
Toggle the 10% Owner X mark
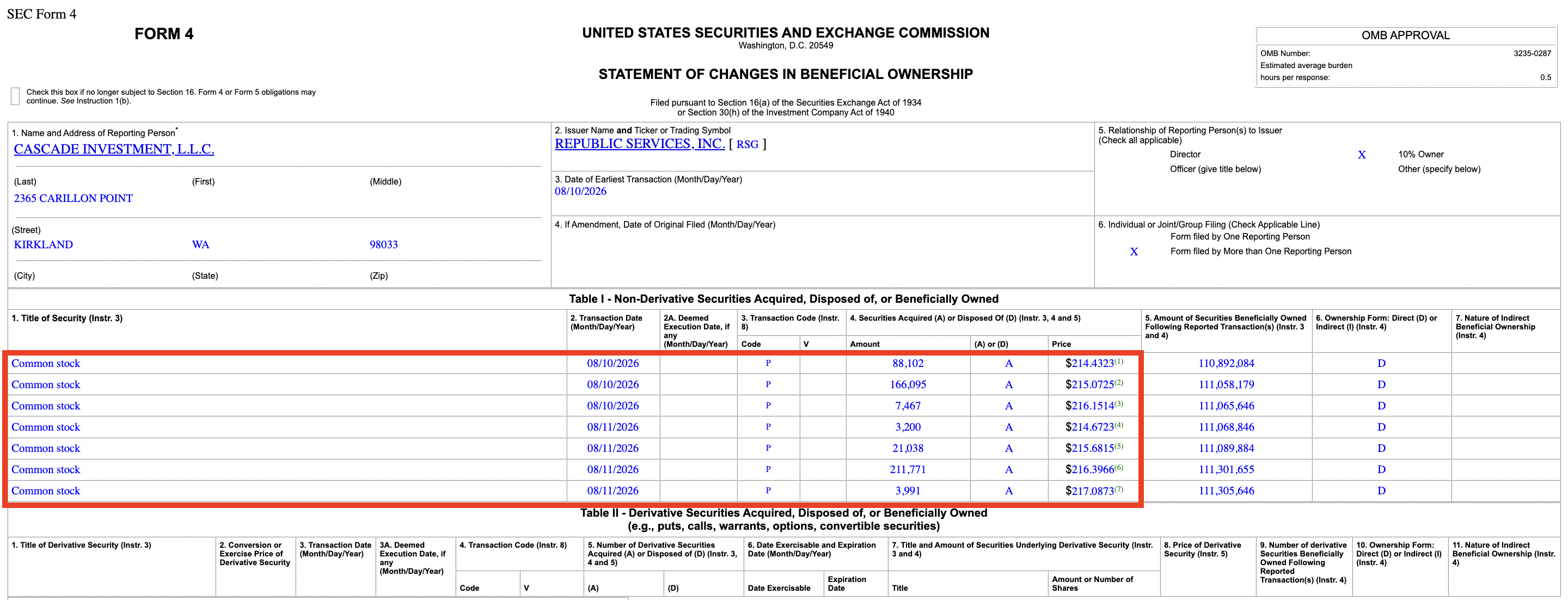pyautogui.click(x=1362, y=155)
